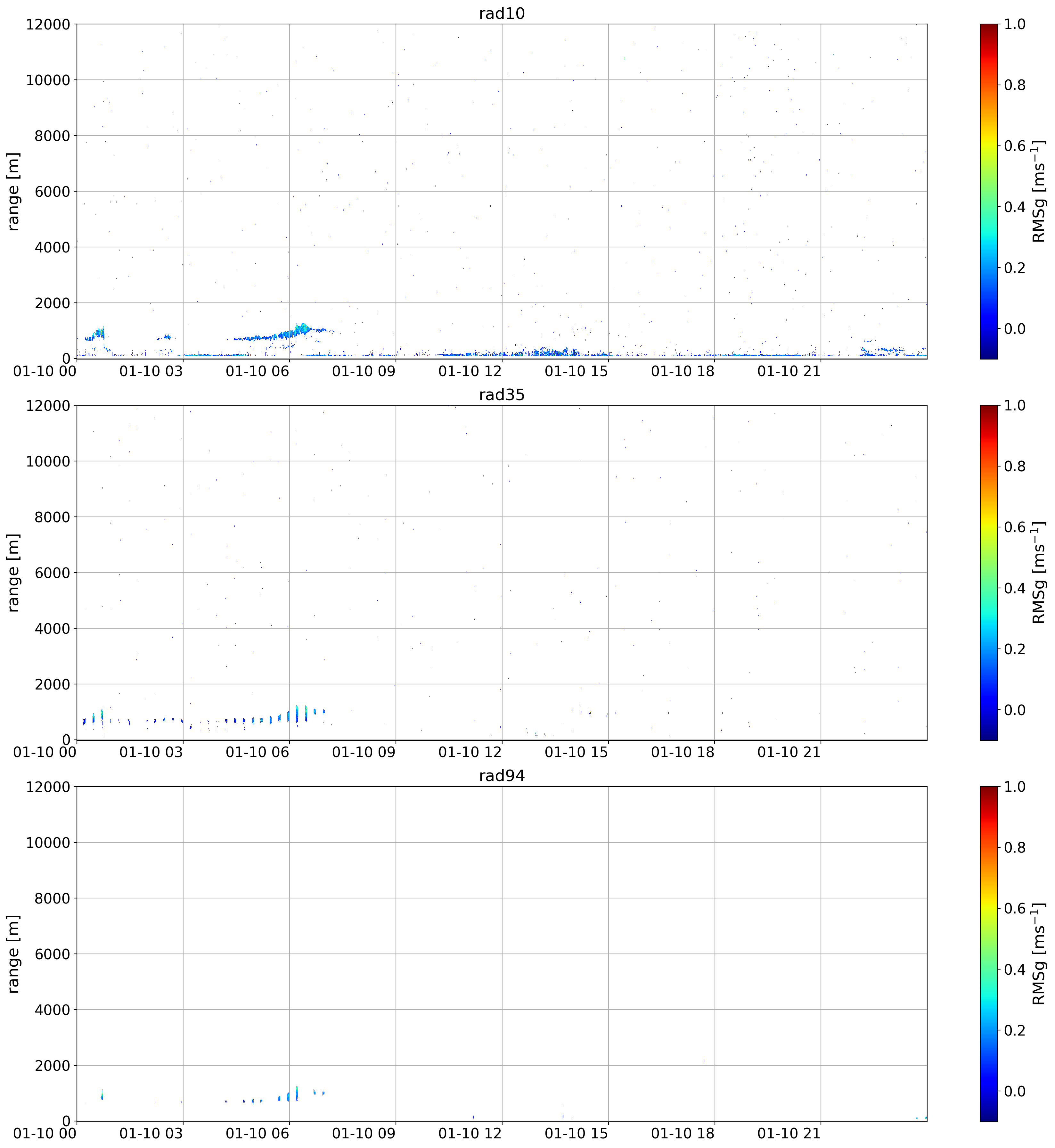Click the RMSg colorbar label beside rad94
The height and width of the screenshot is (1148, 1055).
1038,954
